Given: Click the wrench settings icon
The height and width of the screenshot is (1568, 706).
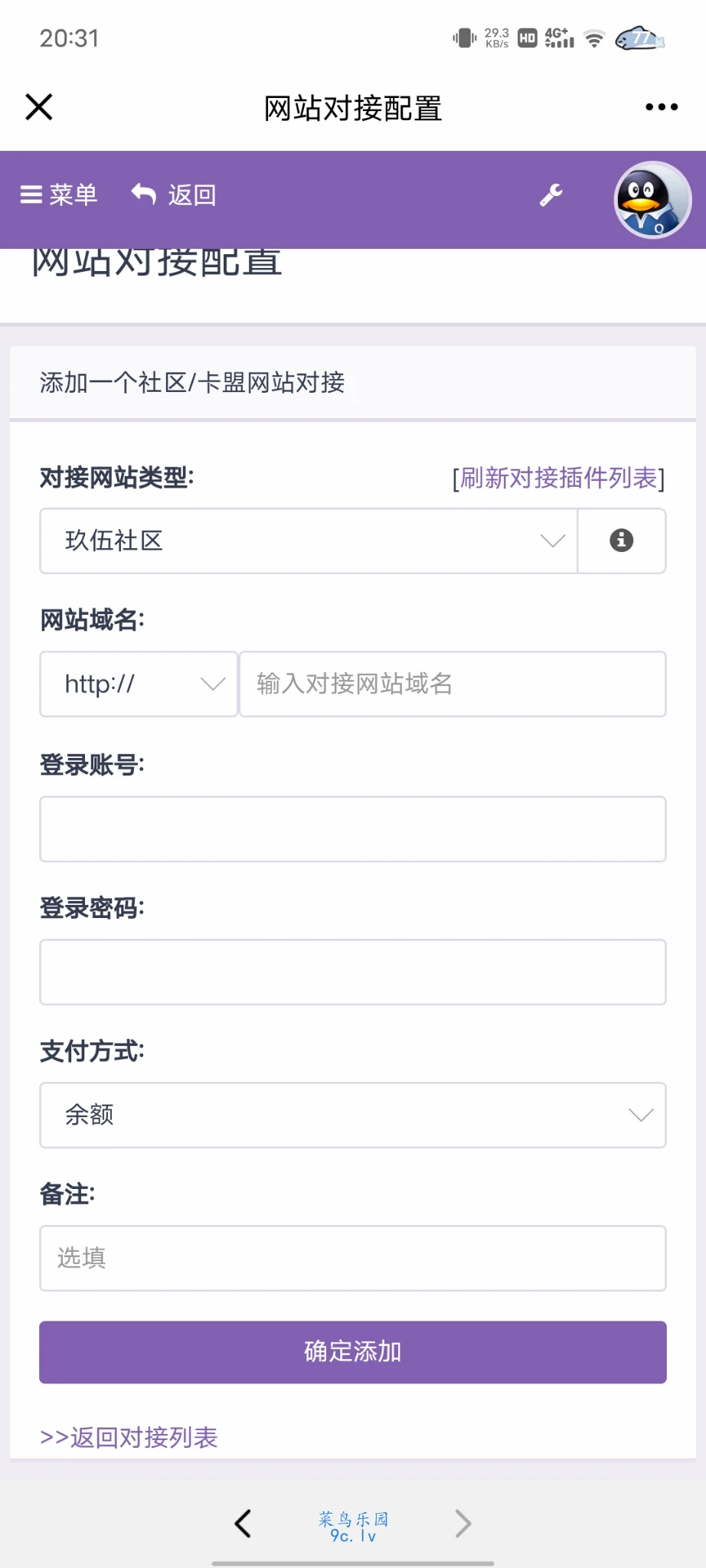Looking at the screenshot, I should 551,195.
